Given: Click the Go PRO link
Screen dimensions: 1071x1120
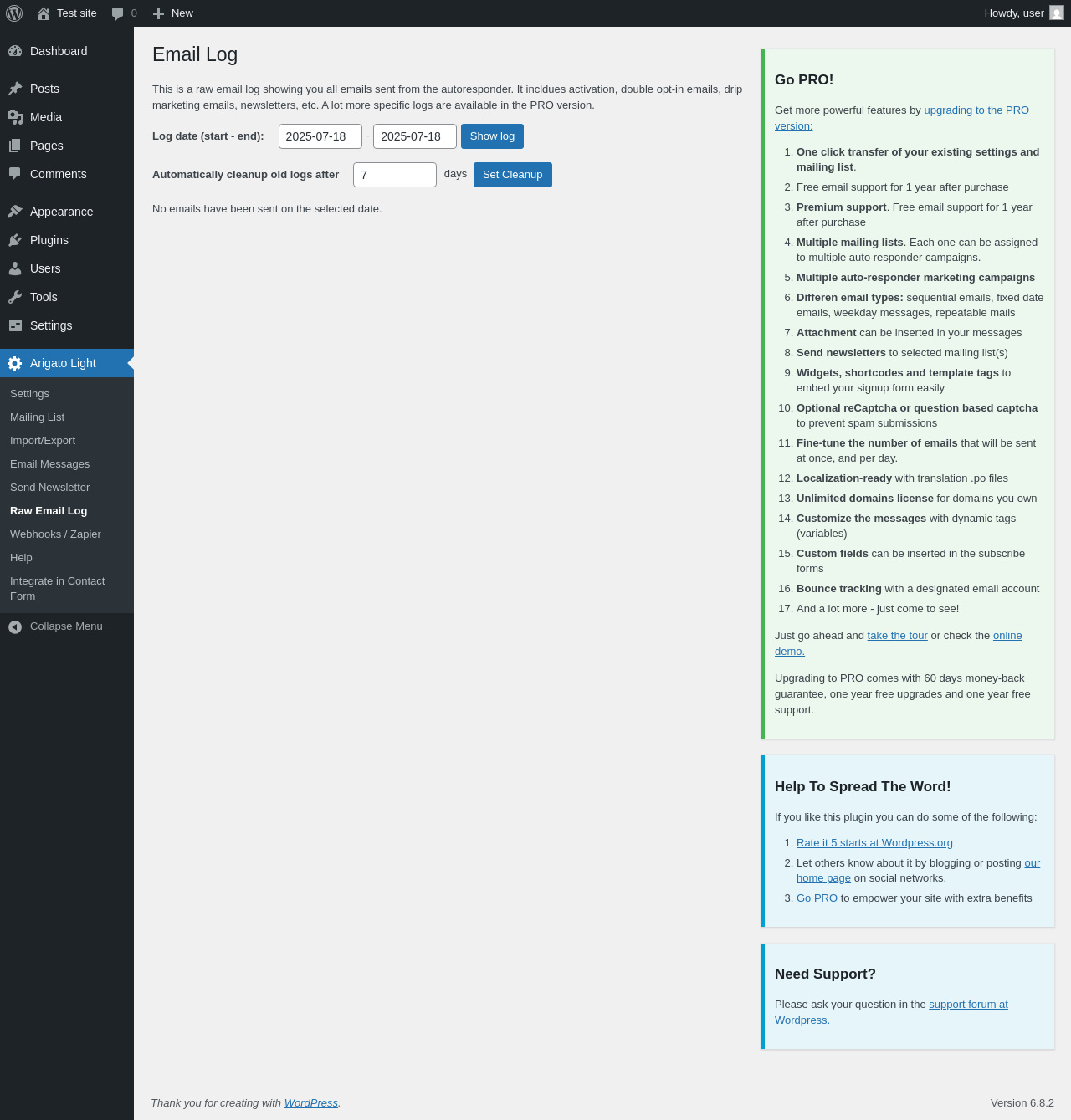Looking at the screenshot, I should pos(817,898).
